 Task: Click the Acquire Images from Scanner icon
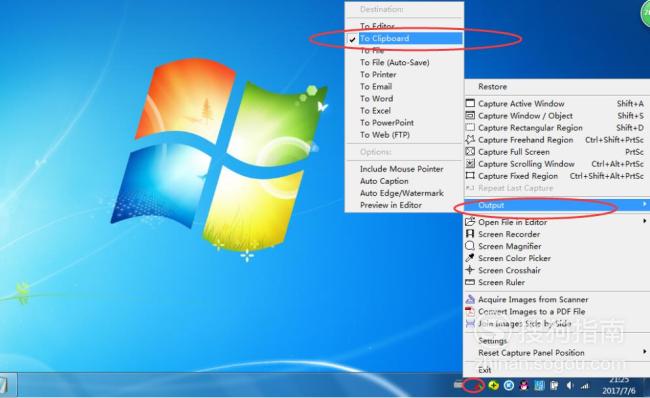click(x=470, y=299)
